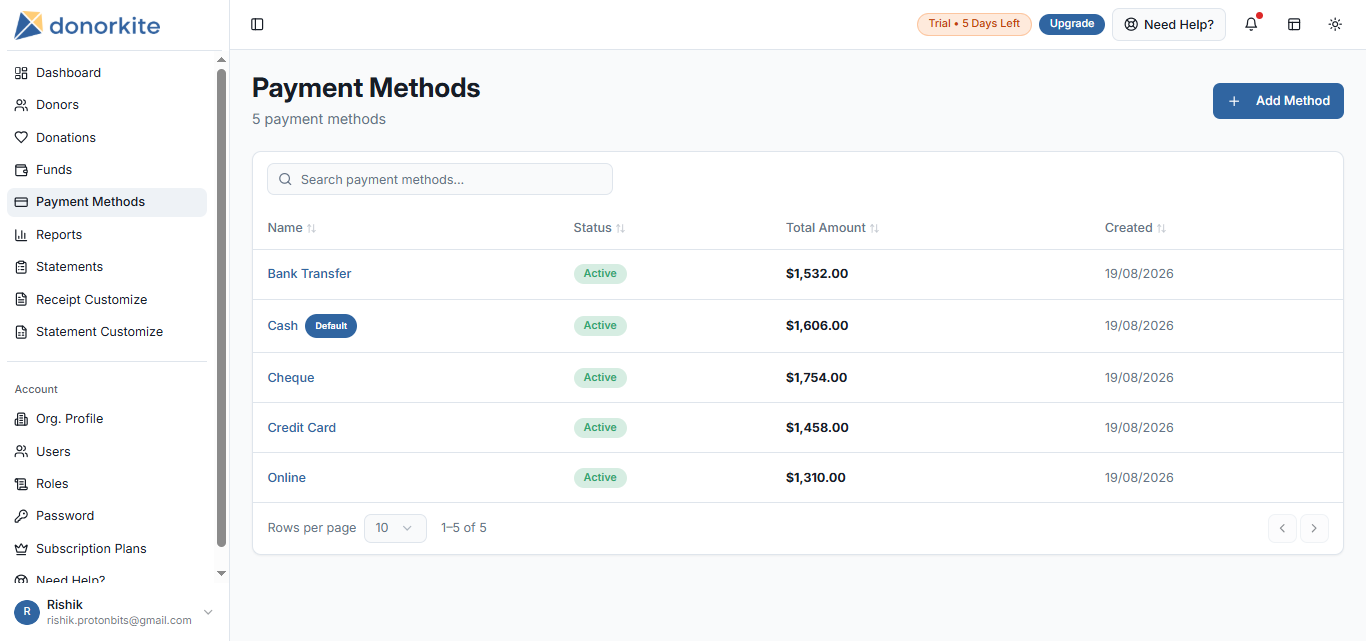This screenshot has width=1366, height=641.
Task: Click the Statements clipboard icon
Action: pos(21,267)
